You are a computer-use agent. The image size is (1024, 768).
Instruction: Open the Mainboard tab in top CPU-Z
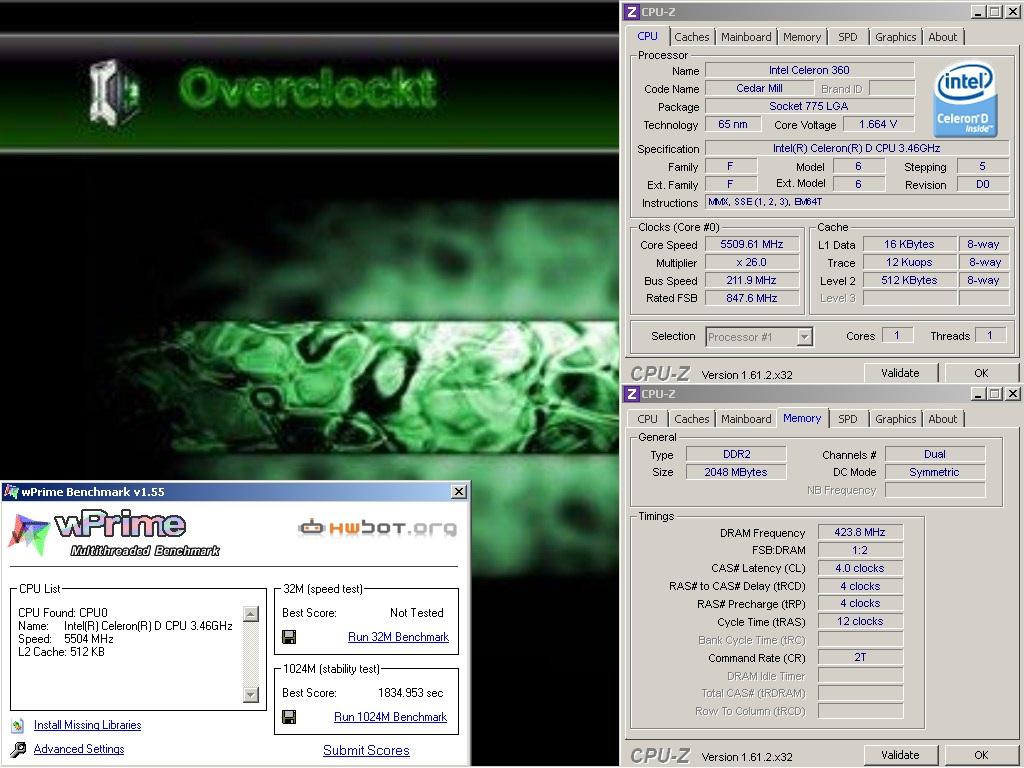click(x=746, y=37)
